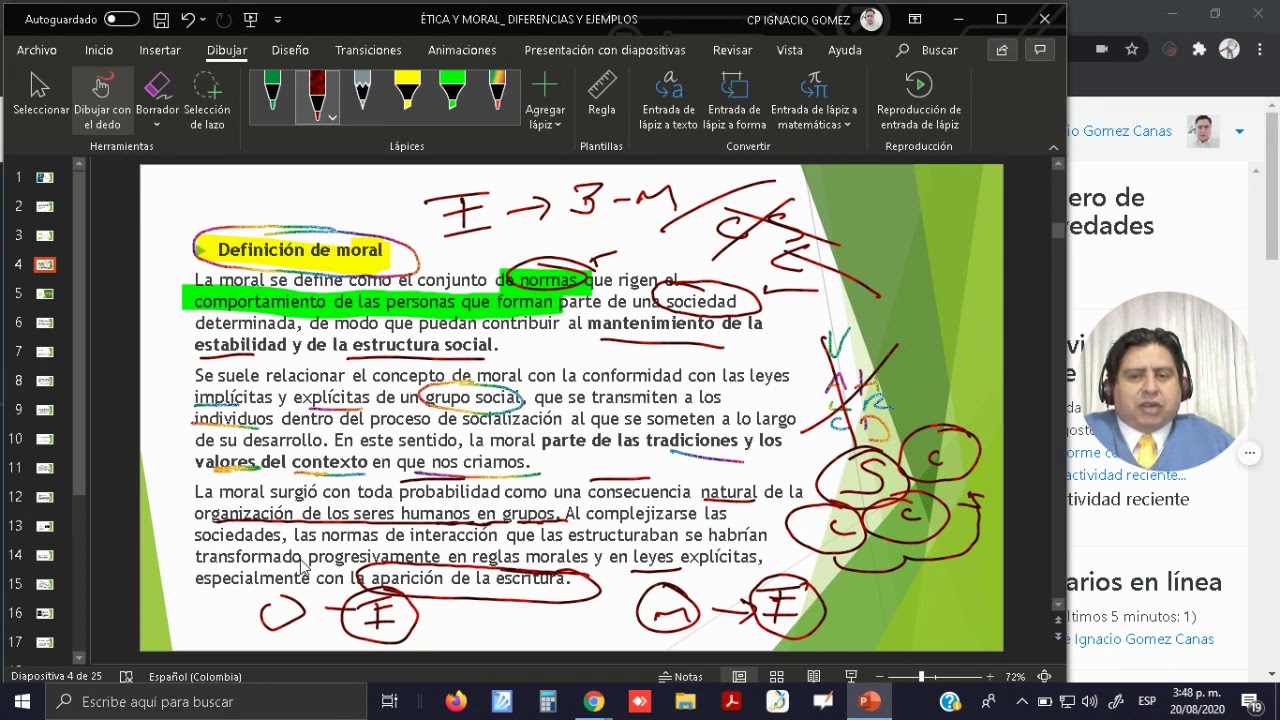Activate Selección de lazo tool
Image resolution: width=1280 pixels, height=720 pixels.
207,101
